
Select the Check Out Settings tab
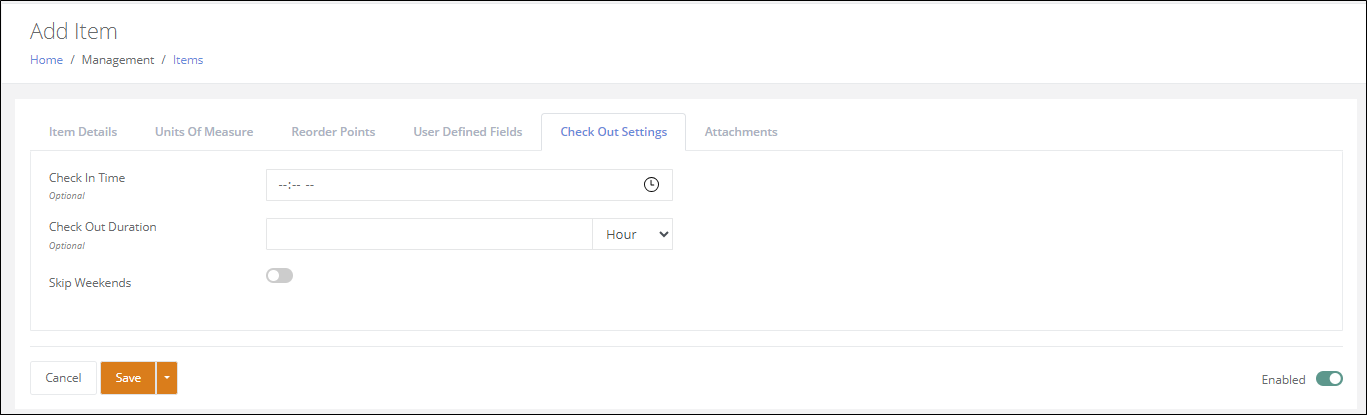(613, 132)
